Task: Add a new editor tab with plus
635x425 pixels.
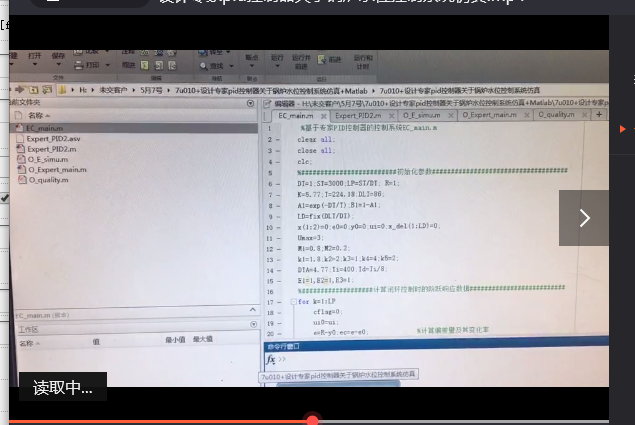Action: click(x=599, y=115)
